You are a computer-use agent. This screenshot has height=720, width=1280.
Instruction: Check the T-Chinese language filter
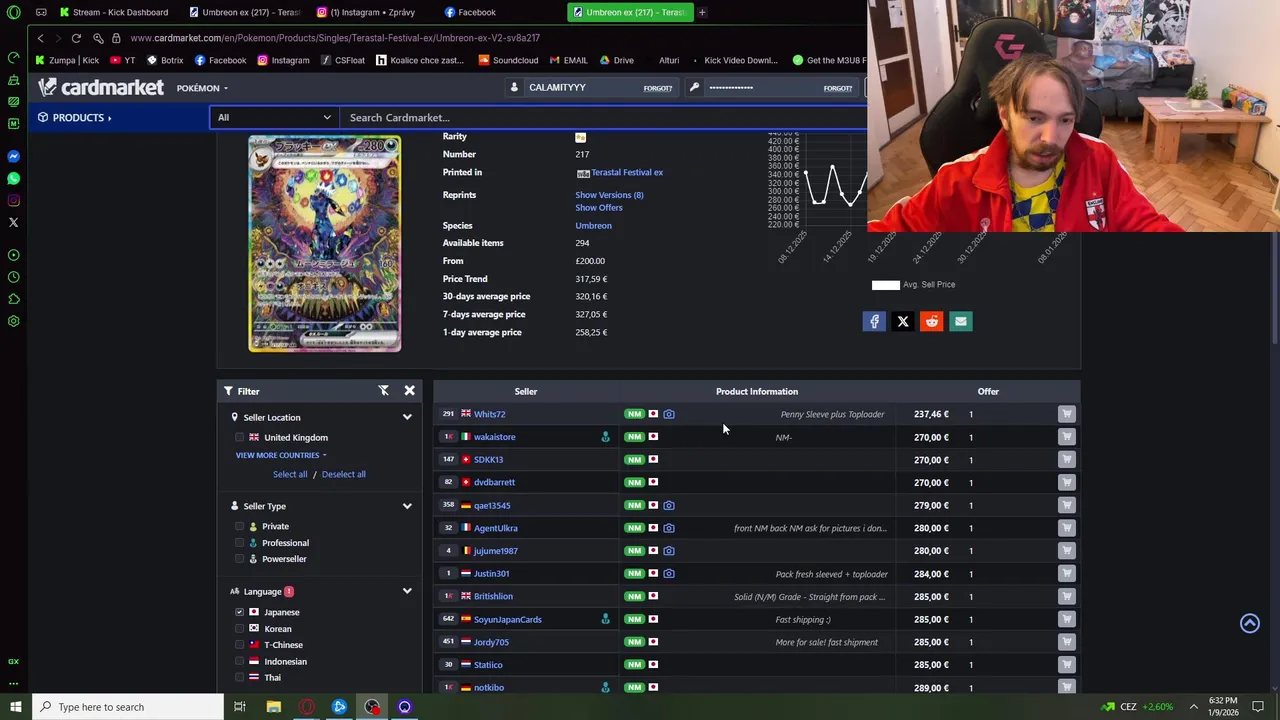tap(239, 645)
